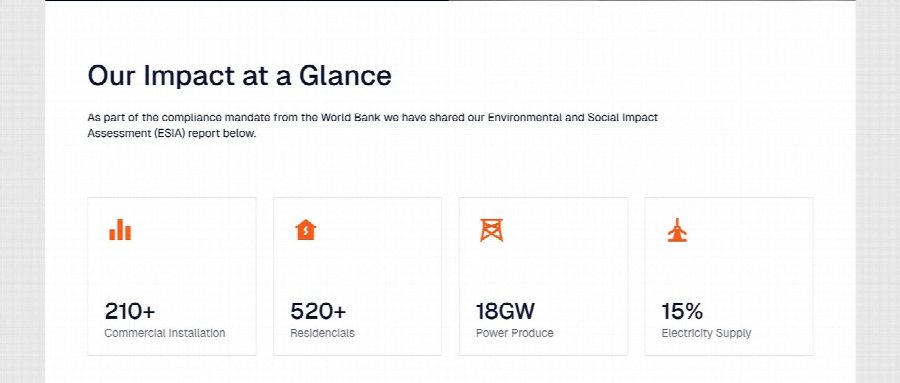Click the orange bar chart icon

(120, 230)
